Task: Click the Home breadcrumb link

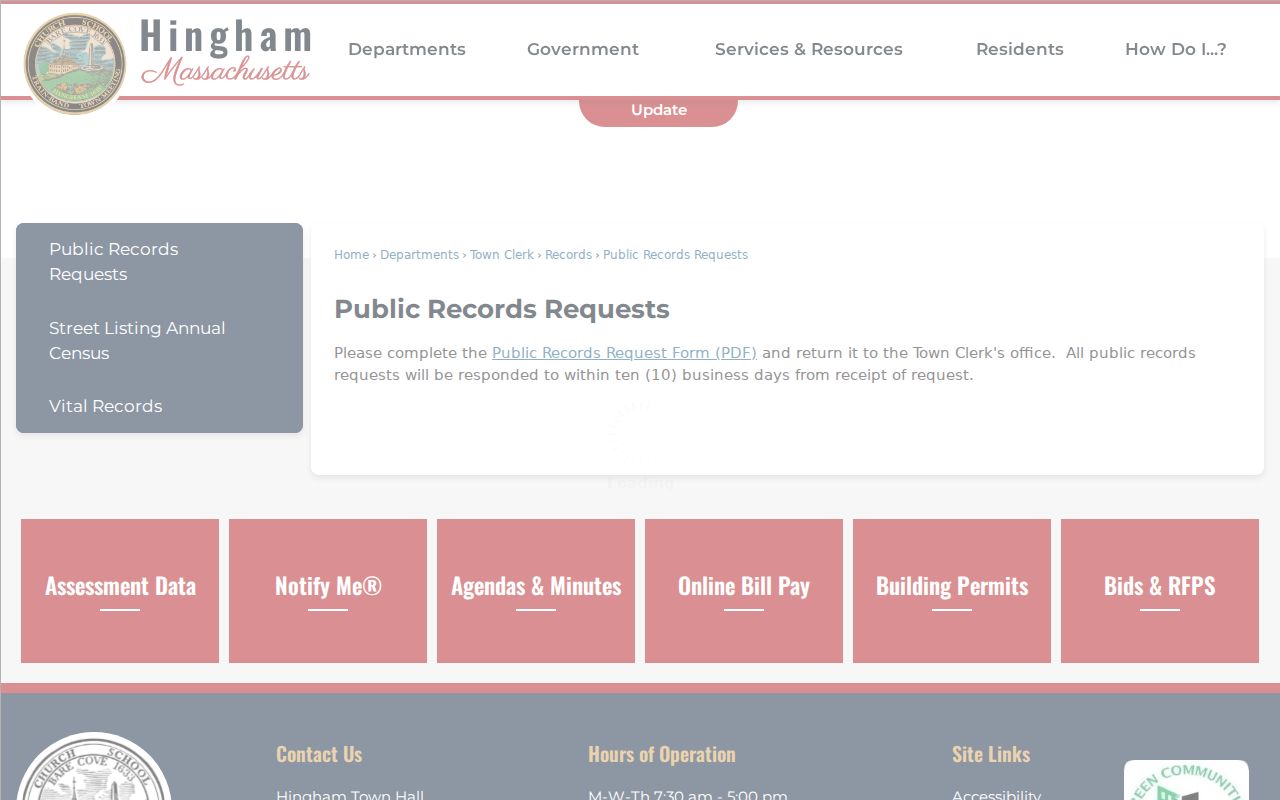Action: [x=352, y=255]
